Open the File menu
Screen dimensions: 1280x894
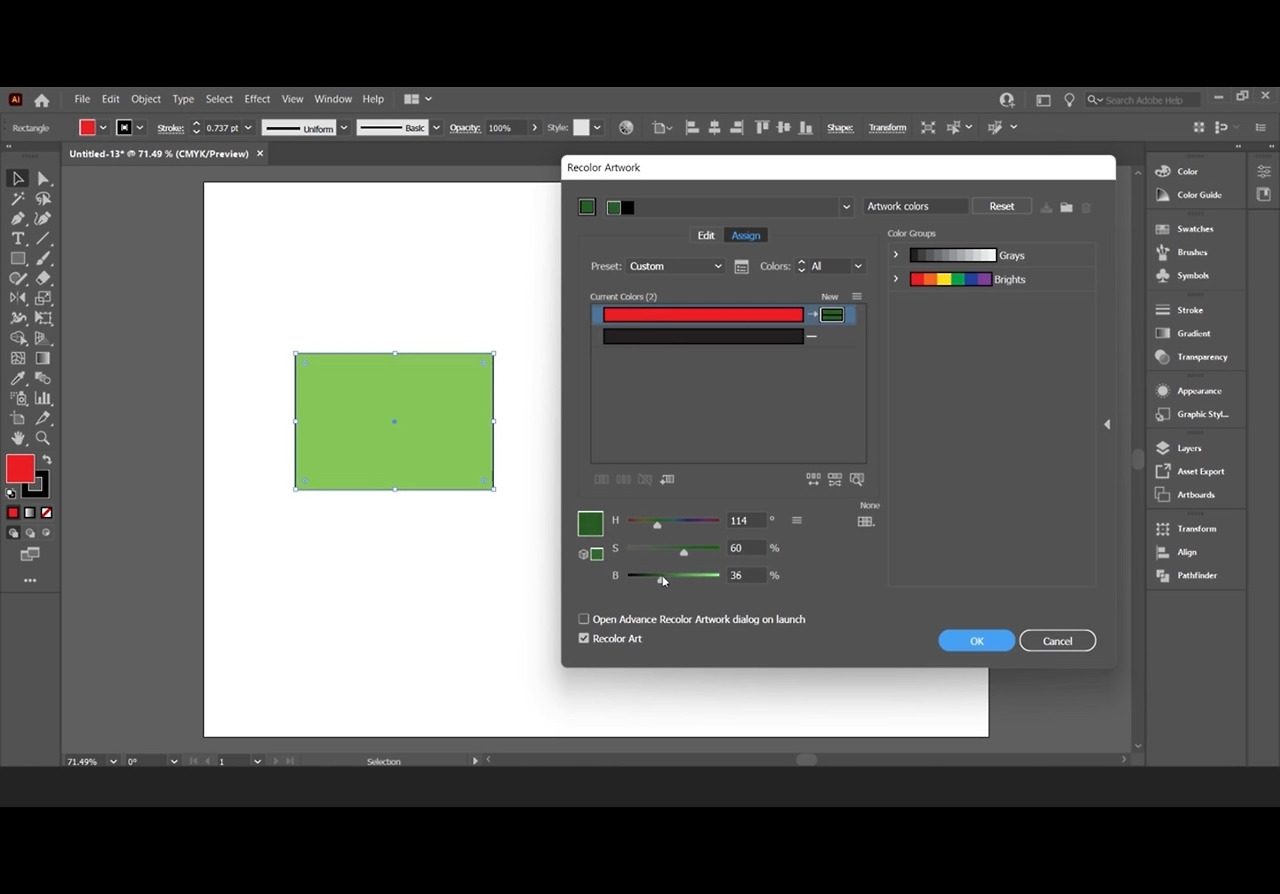pos(82,99)
